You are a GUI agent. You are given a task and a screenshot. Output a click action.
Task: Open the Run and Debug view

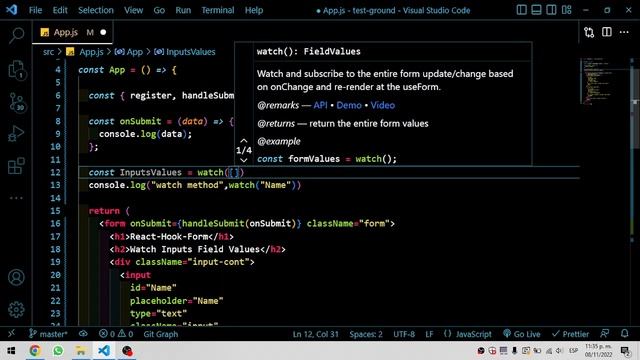(16, 133)
